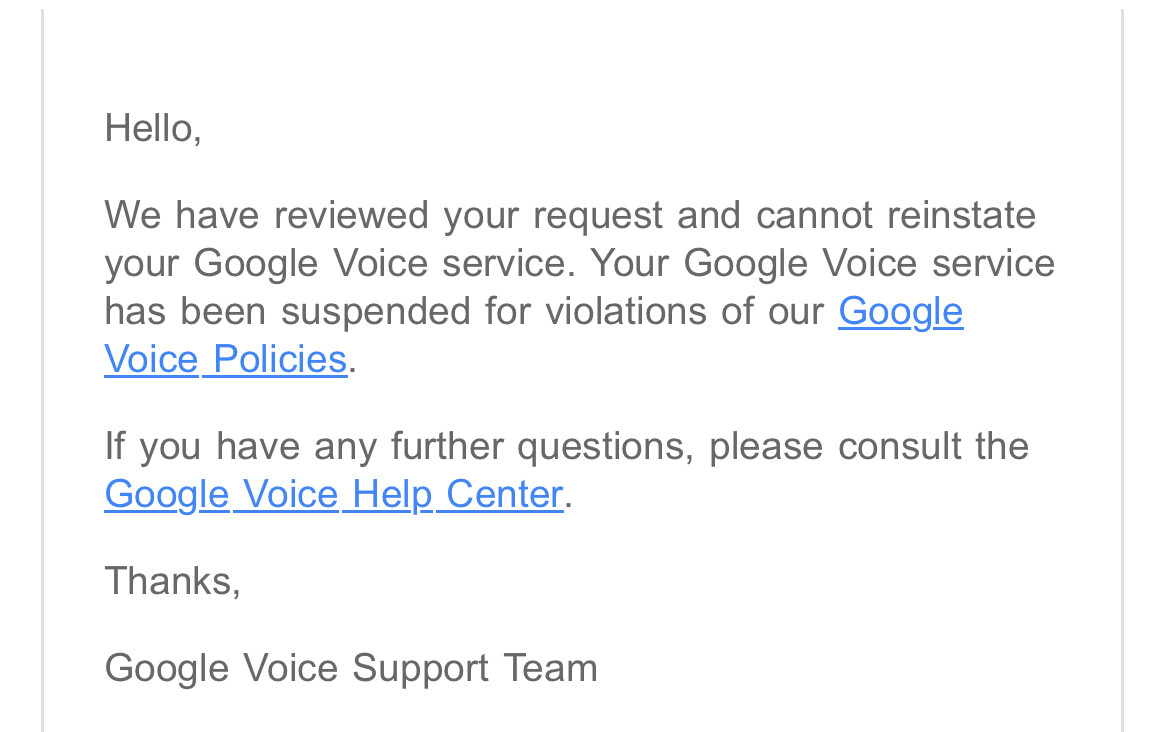Click the "Hello," greeting text

pos(153,129)
